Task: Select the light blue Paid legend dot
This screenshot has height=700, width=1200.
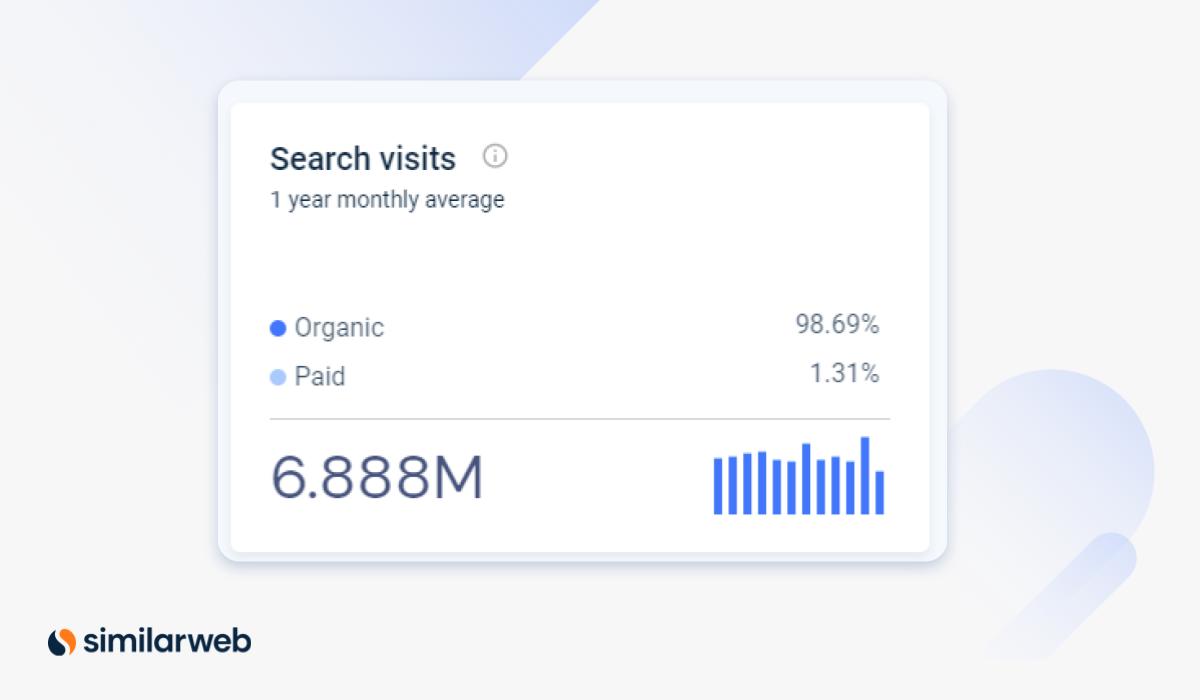Action: tap(278, 377)
